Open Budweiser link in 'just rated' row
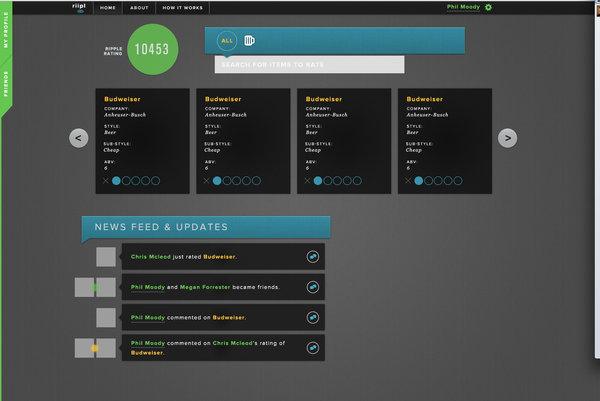The image size is (600, 401). [219, 257]
